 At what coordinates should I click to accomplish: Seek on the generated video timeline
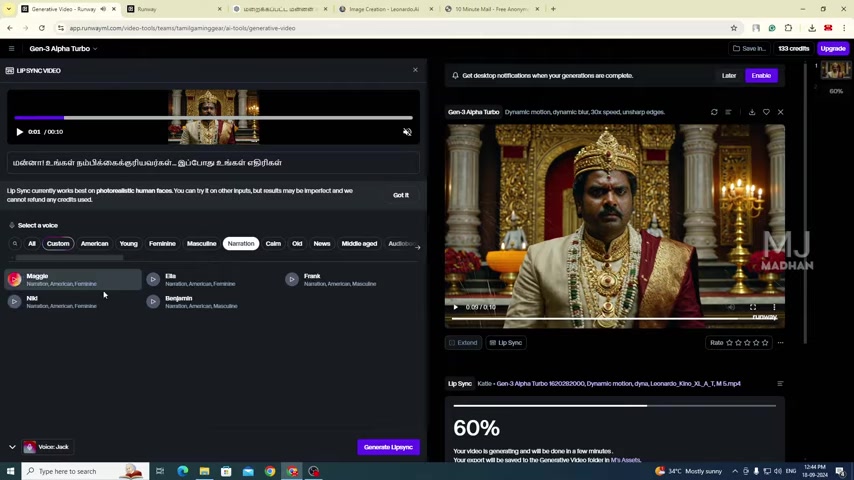pyautogui.click(x=614, y=319)
